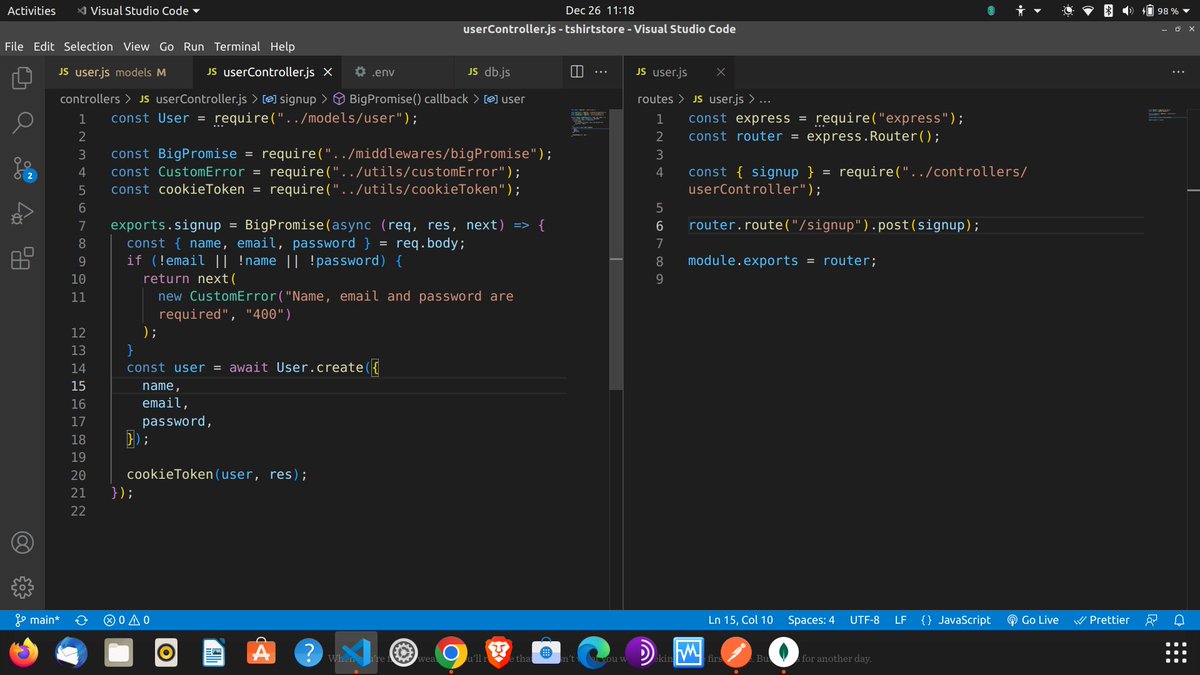The width and height of the screenshot is (1200, 675).
Task: Change encoding via UTF-8 status item
Action: 864,620
